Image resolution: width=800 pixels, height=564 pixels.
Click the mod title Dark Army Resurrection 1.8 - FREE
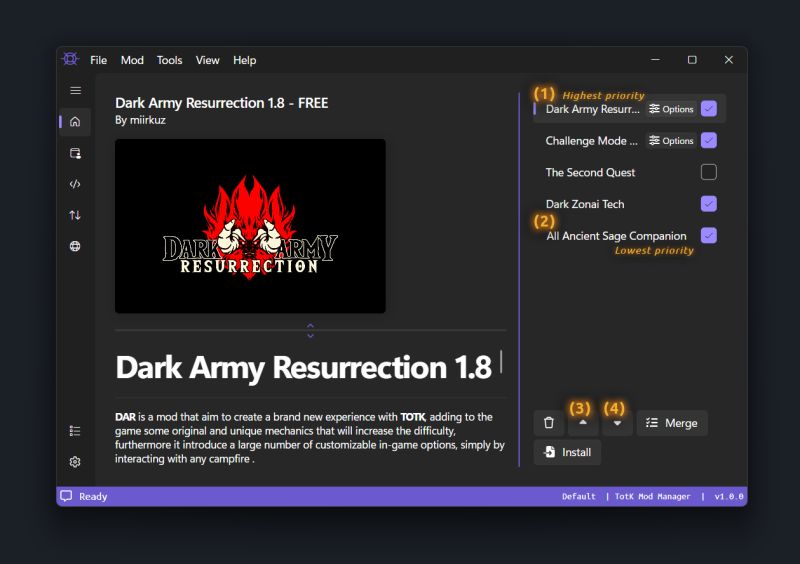click(221, 103)
